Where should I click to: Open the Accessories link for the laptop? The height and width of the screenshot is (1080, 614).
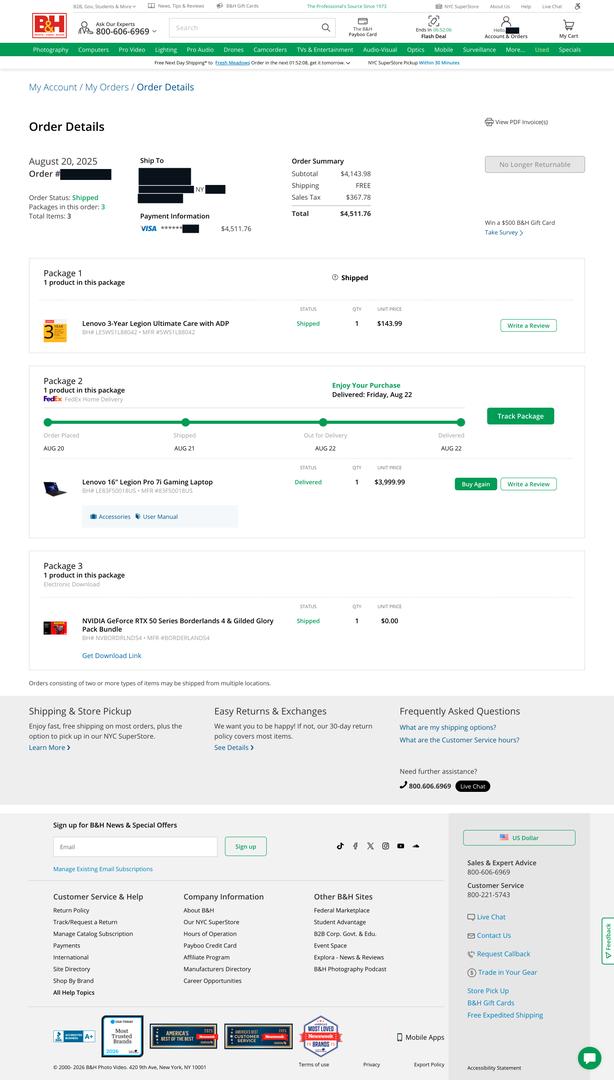tap(110, 517)
